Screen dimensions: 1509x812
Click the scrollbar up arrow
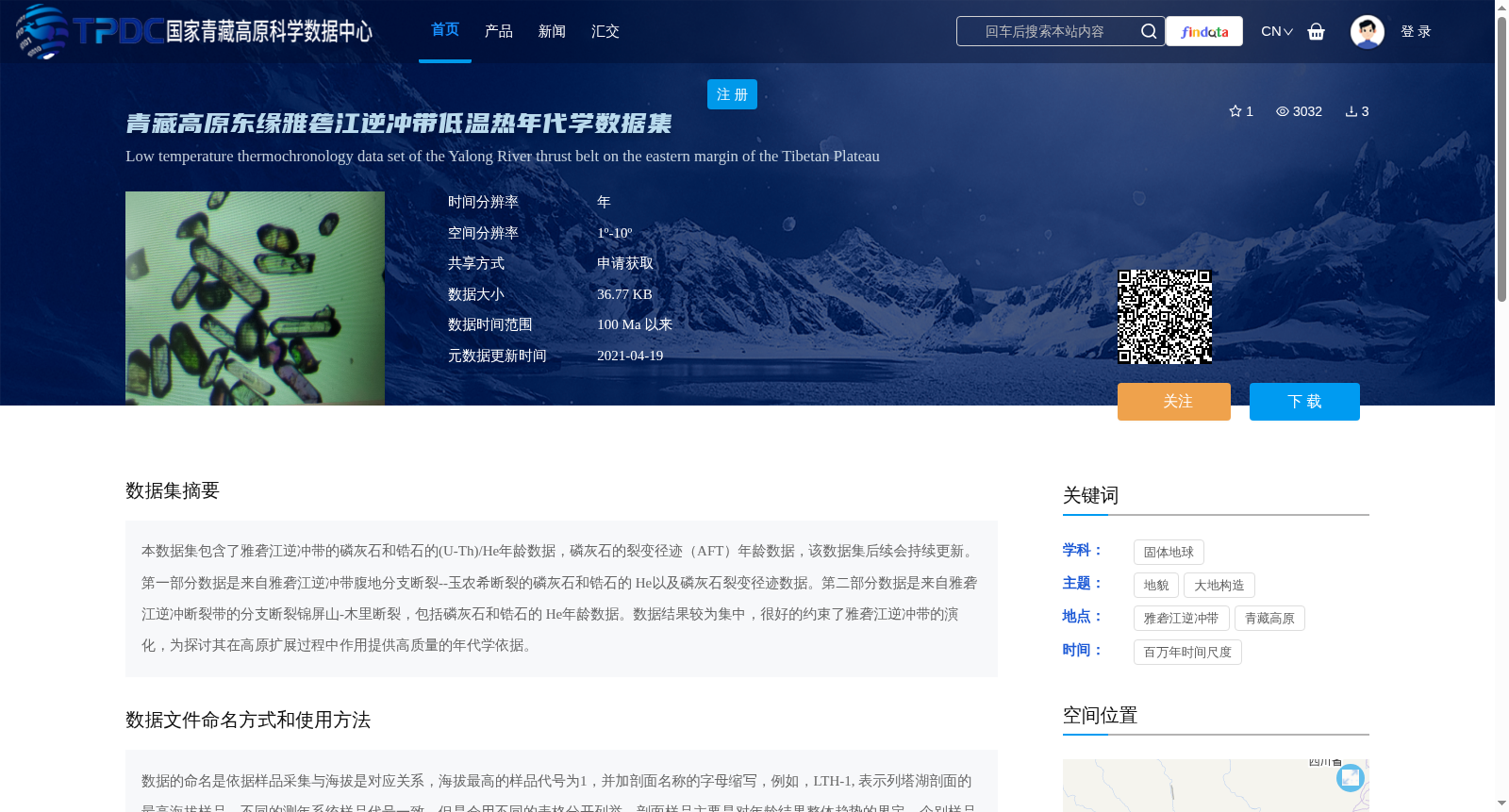[x=1501, y=8]
